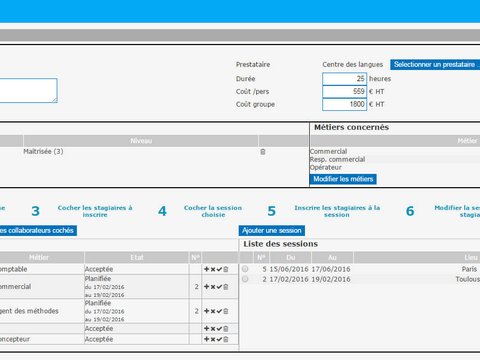Image resolution: width=480 pixels, height=360 pixels.
Task: Click the Maîtrisée (3) level text
Action: (43, 151)
